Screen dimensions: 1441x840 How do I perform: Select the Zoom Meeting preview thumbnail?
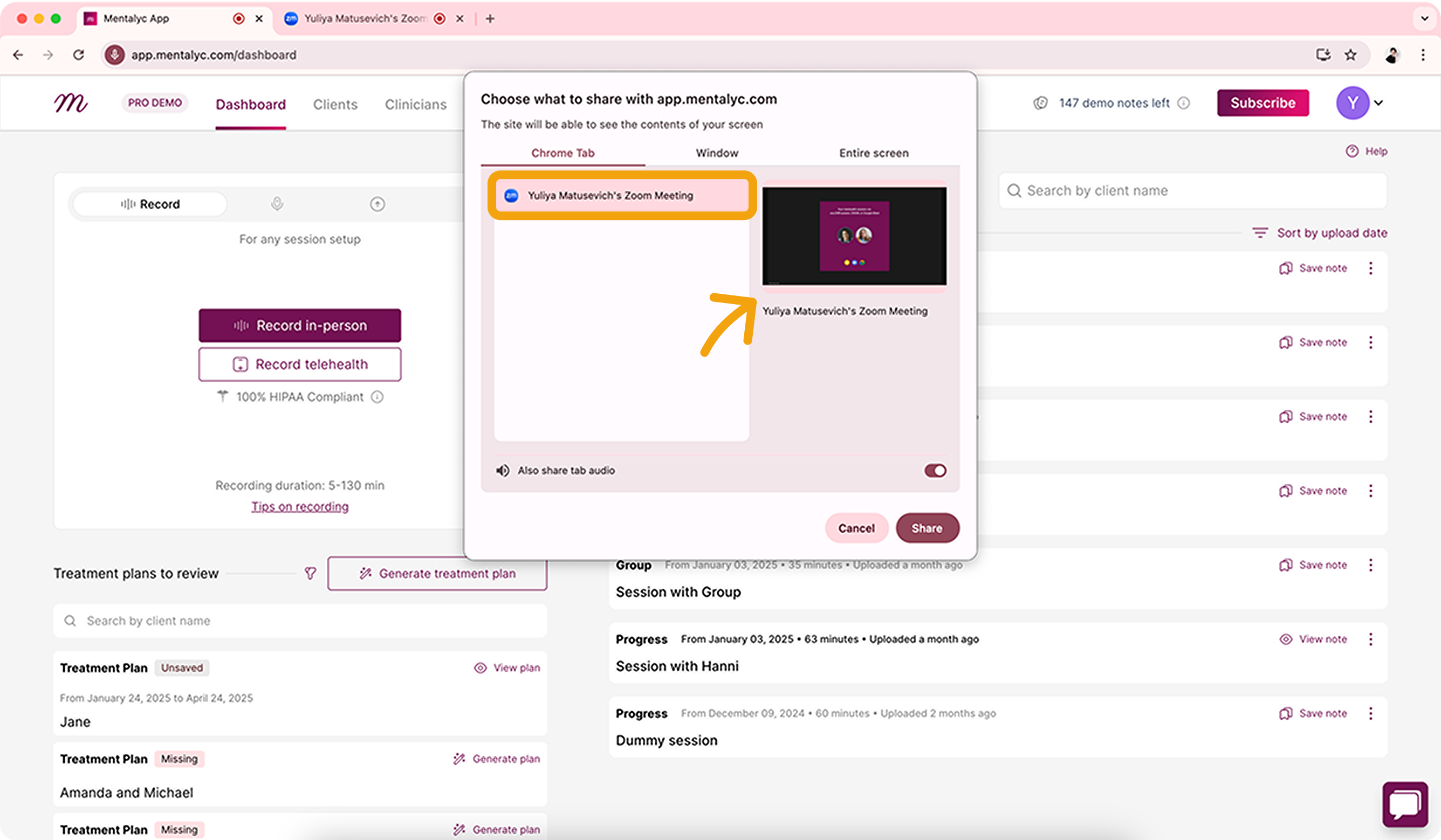click(854, 236)
